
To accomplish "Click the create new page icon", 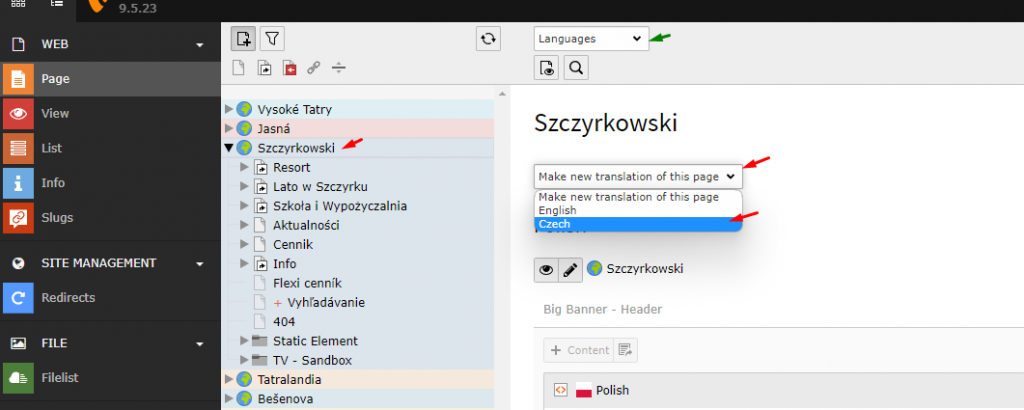I will [242, 39].
